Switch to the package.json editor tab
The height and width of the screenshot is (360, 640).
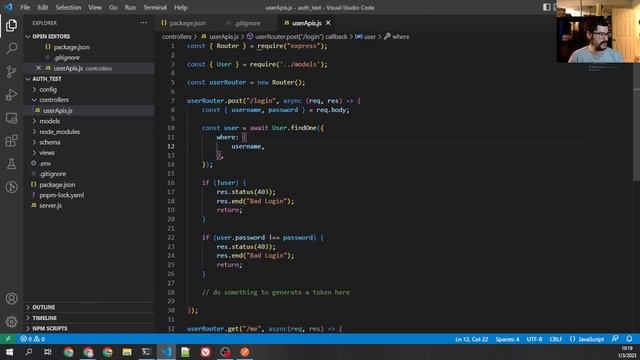[187, 23]
